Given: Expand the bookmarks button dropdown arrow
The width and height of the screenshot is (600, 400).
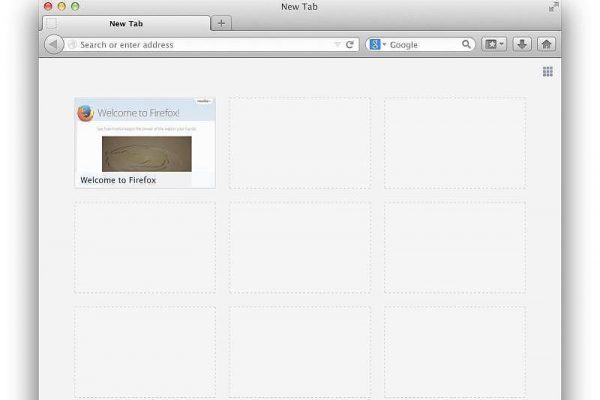Looking at the screenshot, I should [502, 44].
